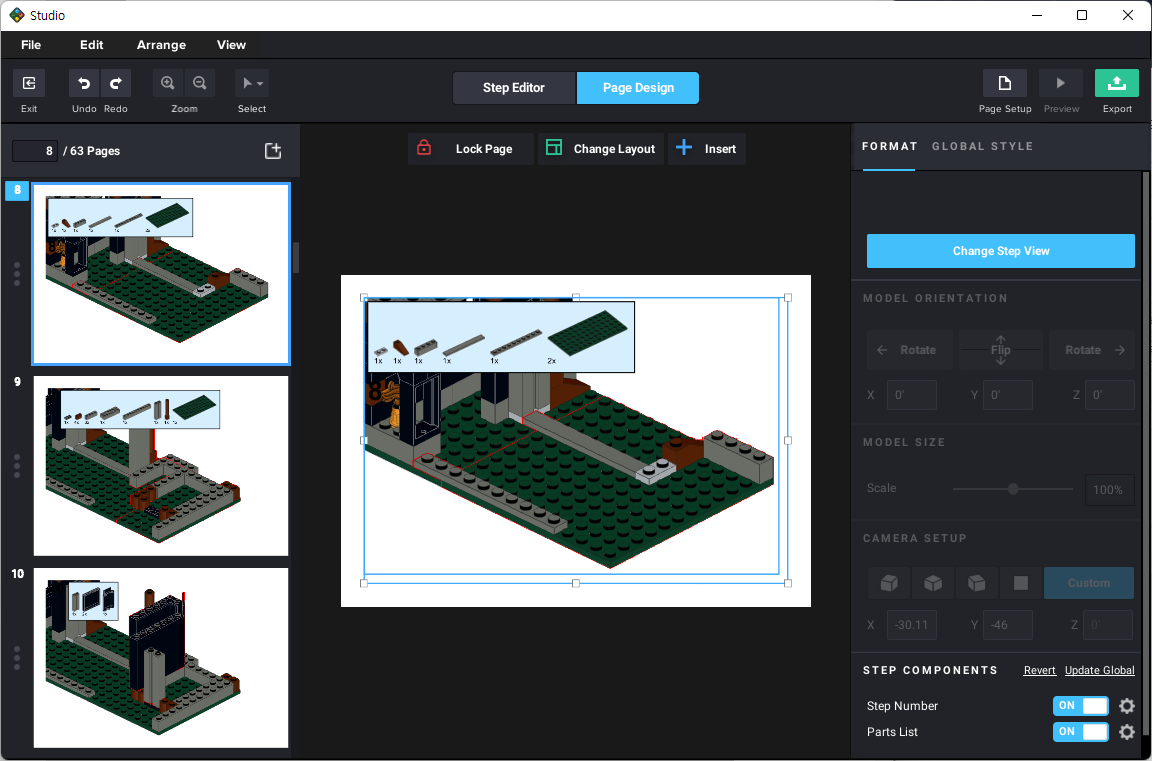Click the Scale percentage field
The width and height of the screenshot is (1152, 761).
coord(1109,490)
